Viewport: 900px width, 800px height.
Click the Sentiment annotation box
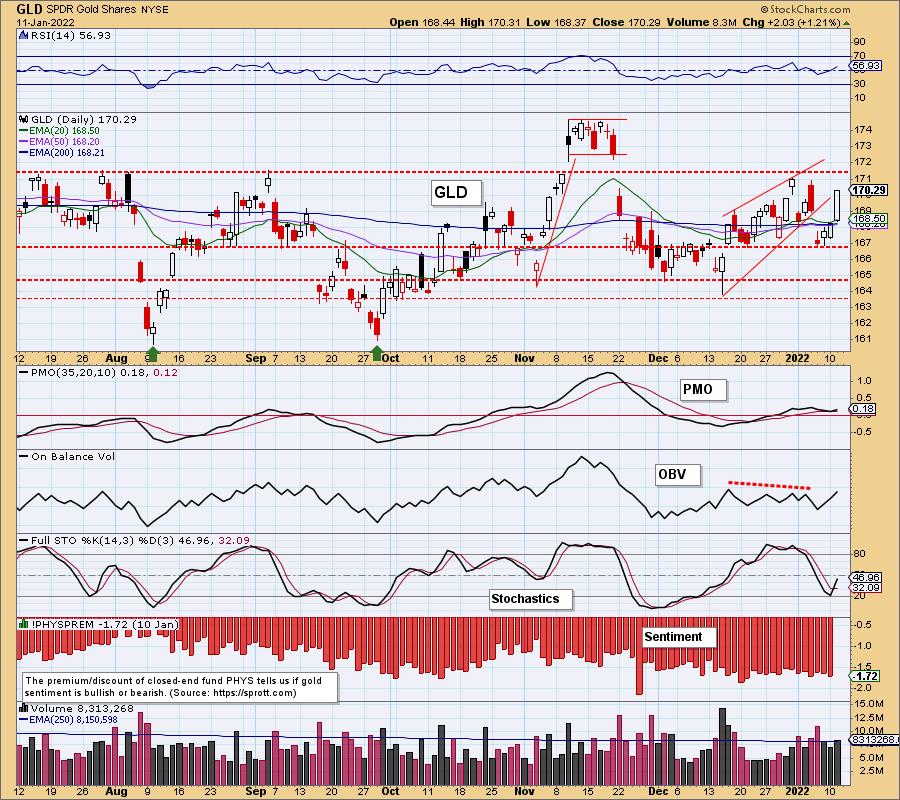(679, 636)
